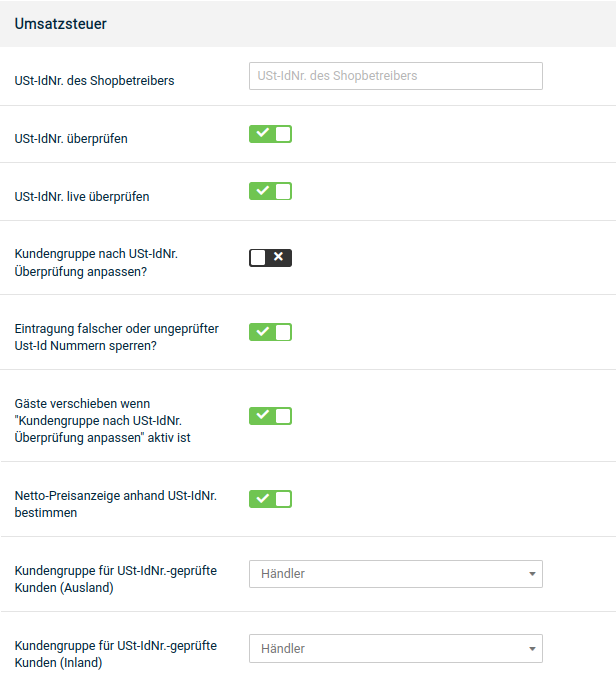Viewport: 616px width, 691px height.
Task: Click the 'Gäste verschieben wenn' label text
Action: [82, 403]
